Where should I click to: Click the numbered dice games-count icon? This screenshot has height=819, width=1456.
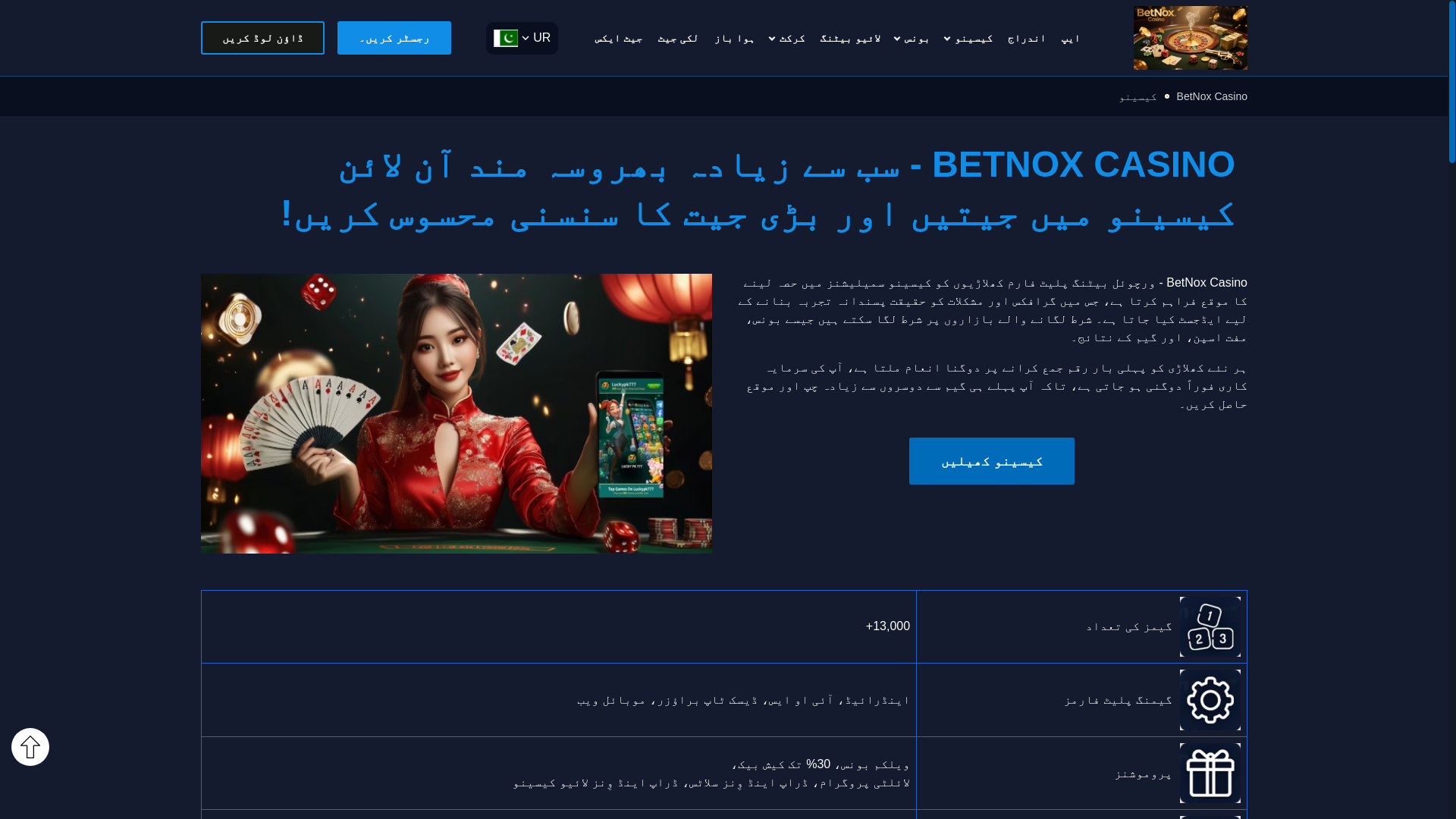point(1210,626)
